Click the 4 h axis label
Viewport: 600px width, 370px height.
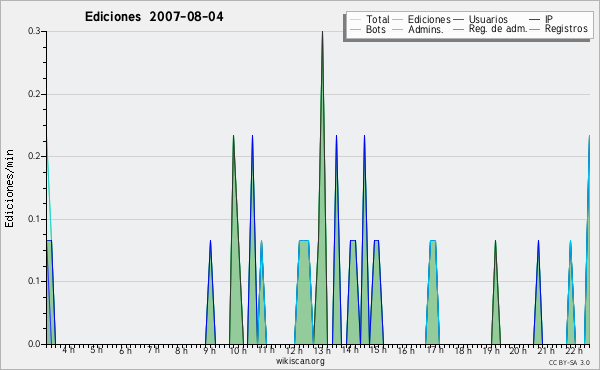(x=68, y=350)
